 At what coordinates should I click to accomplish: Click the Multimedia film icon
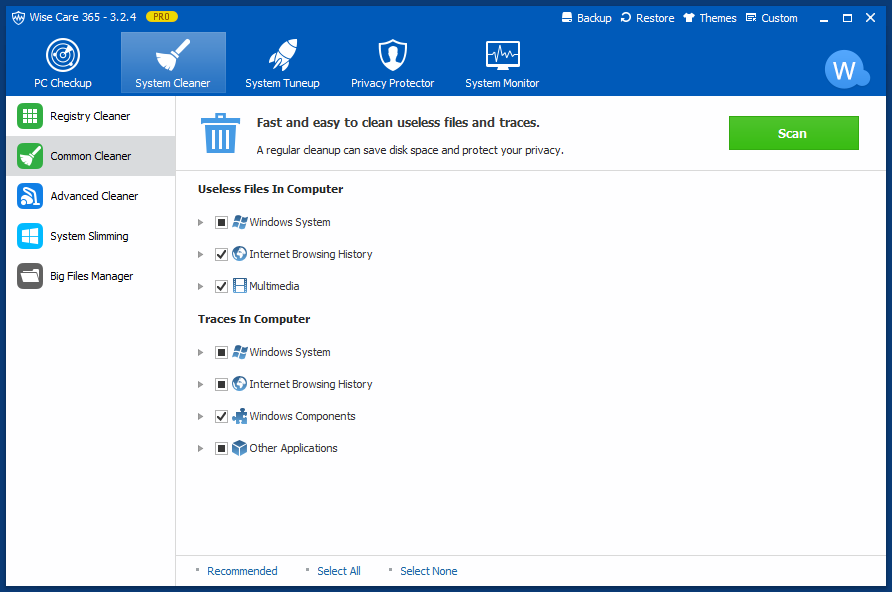pos(240,286)
